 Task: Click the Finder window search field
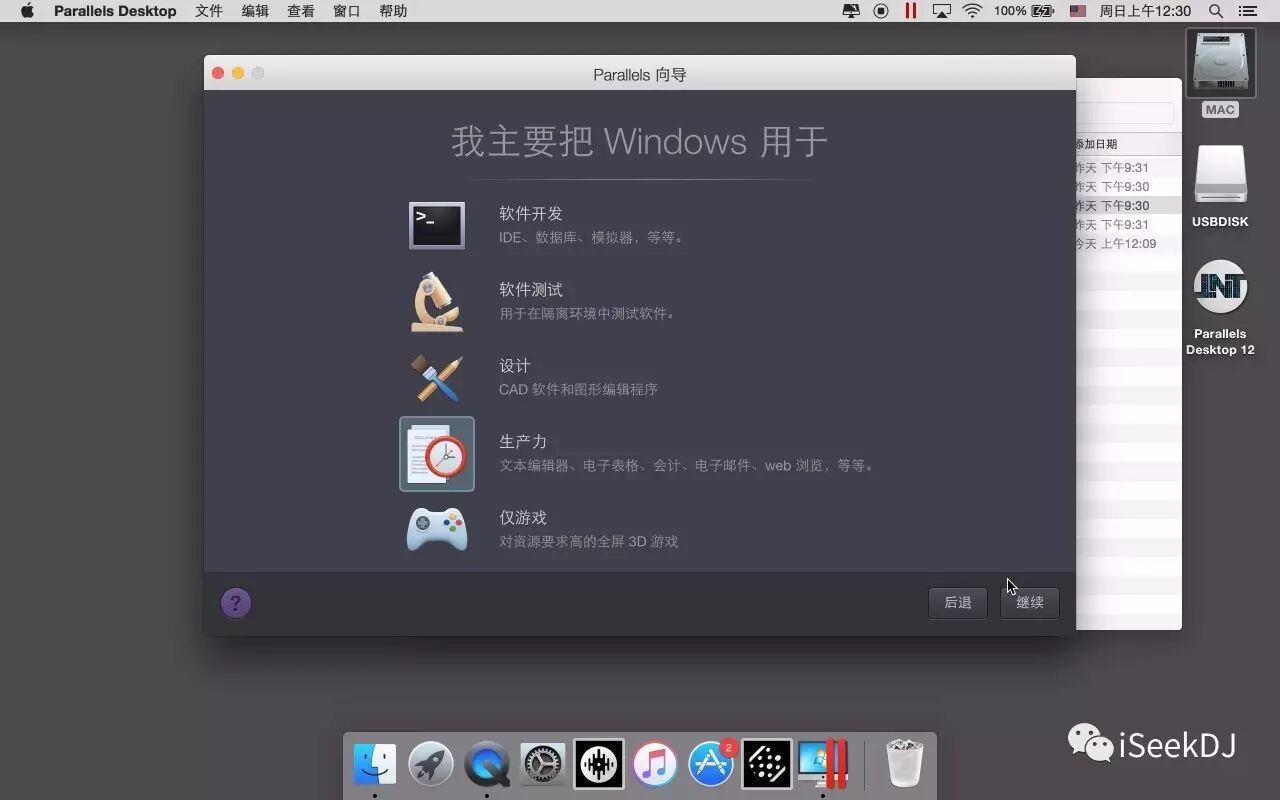(1125, 112)
